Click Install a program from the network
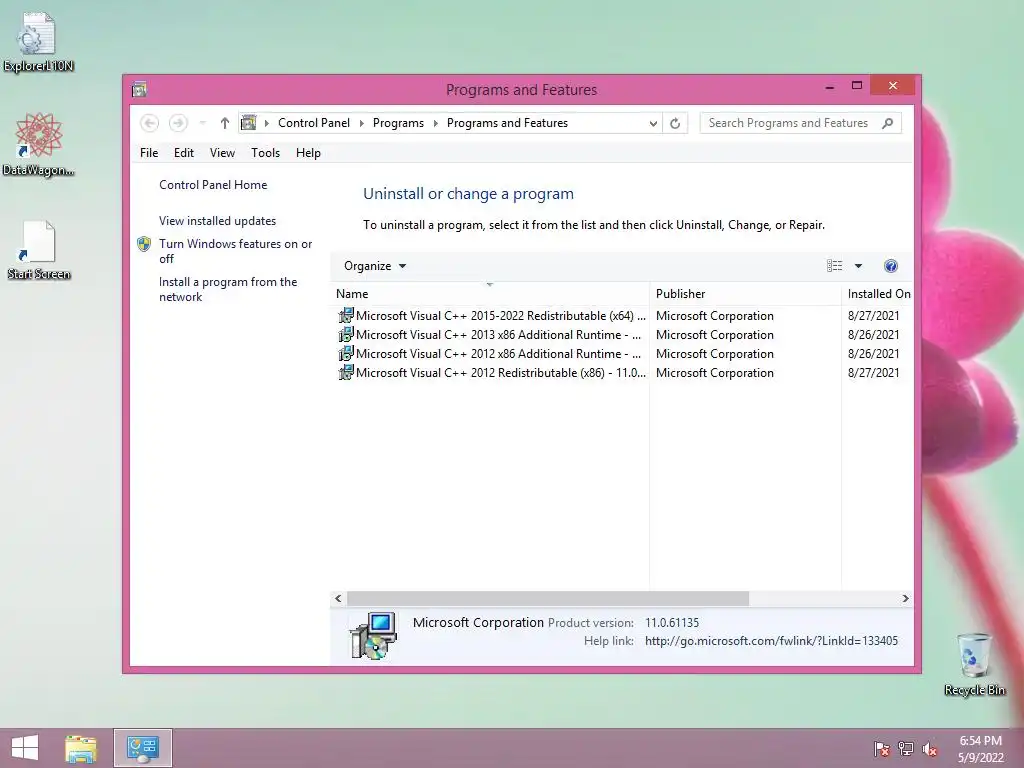The width and height of the screenshot is (1024, 768). 227,289
